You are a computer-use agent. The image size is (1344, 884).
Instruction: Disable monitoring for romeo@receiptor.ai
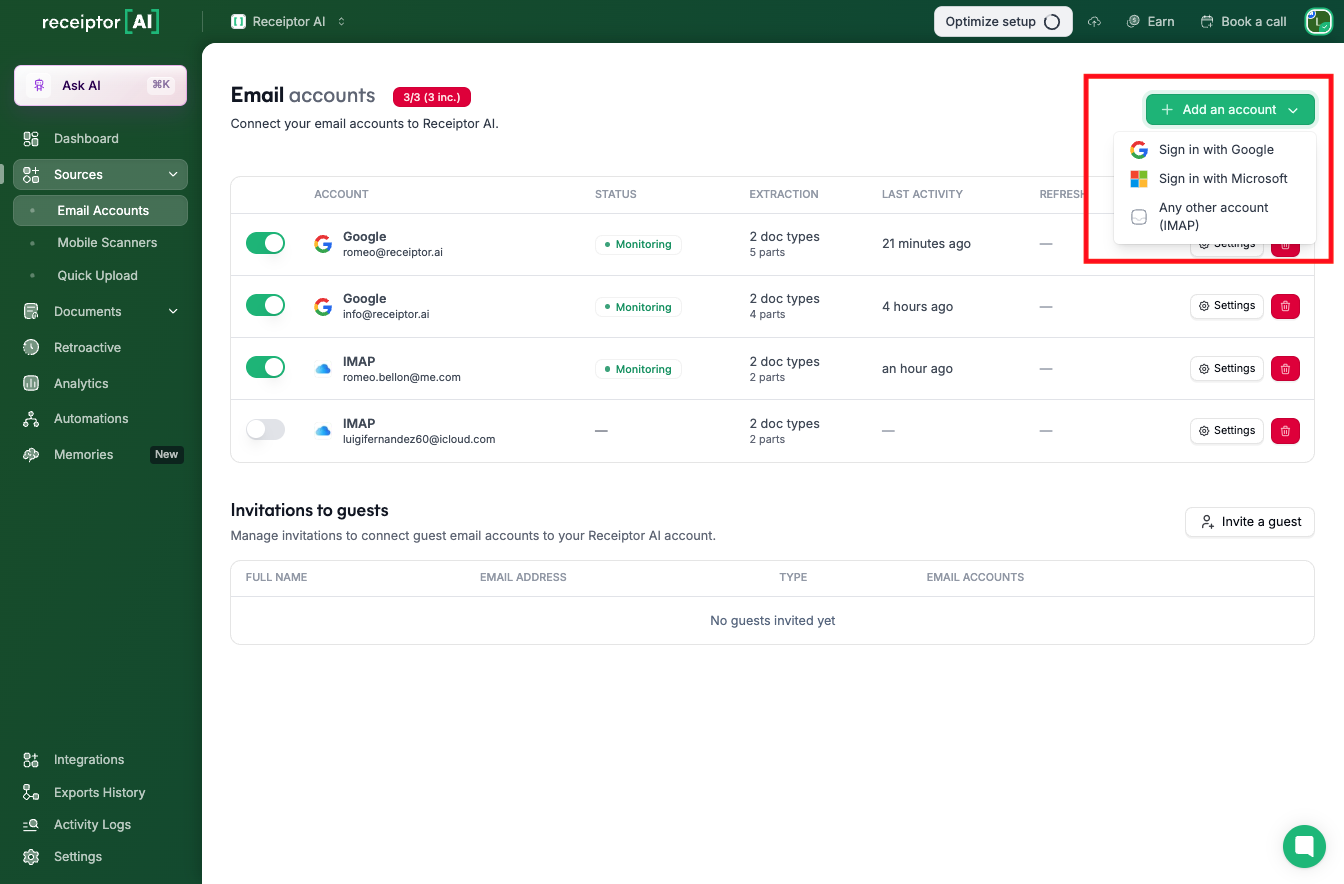pyautogui.click(x=265, y=244)
